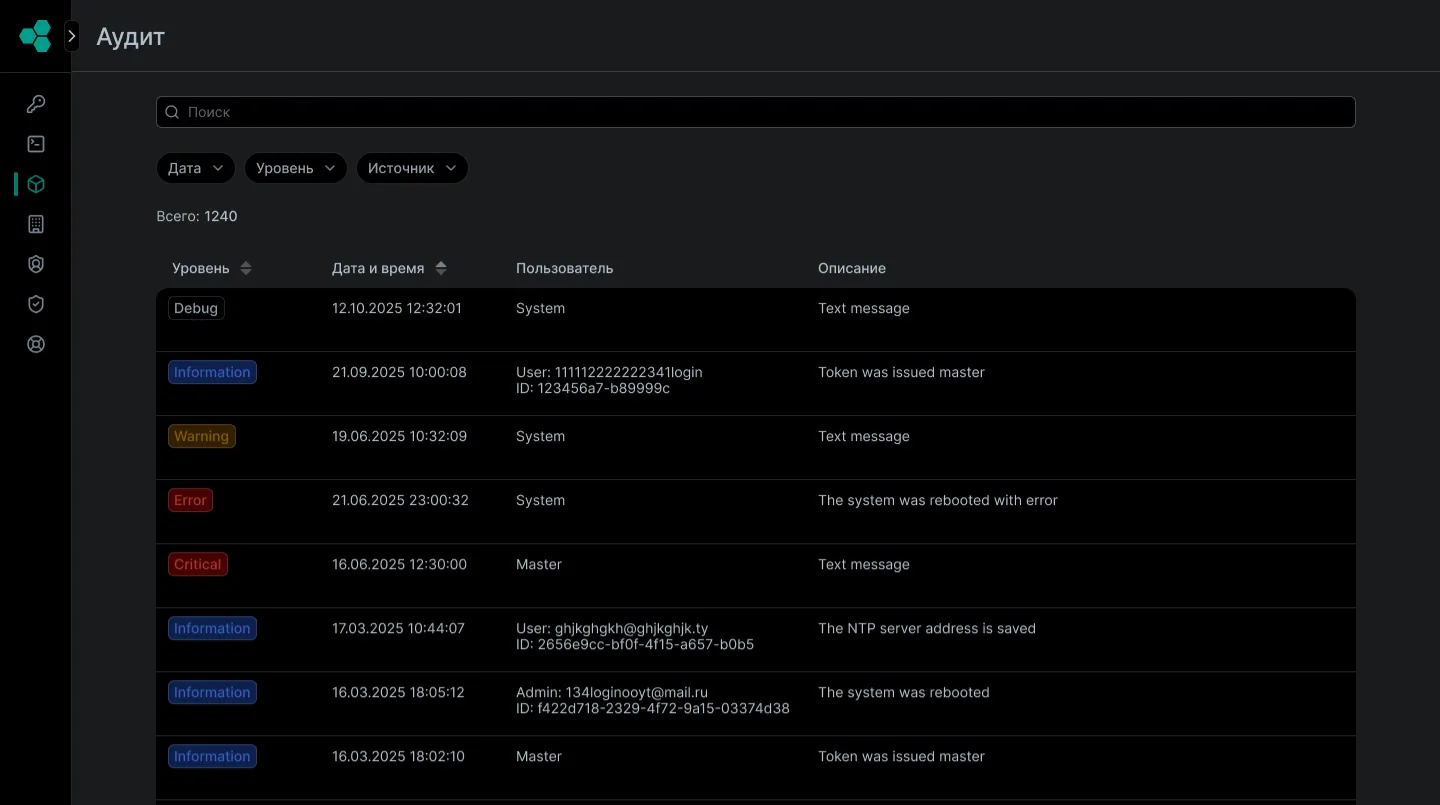Open the lifebuoy support sidebar icon

(x=36, y=344)
